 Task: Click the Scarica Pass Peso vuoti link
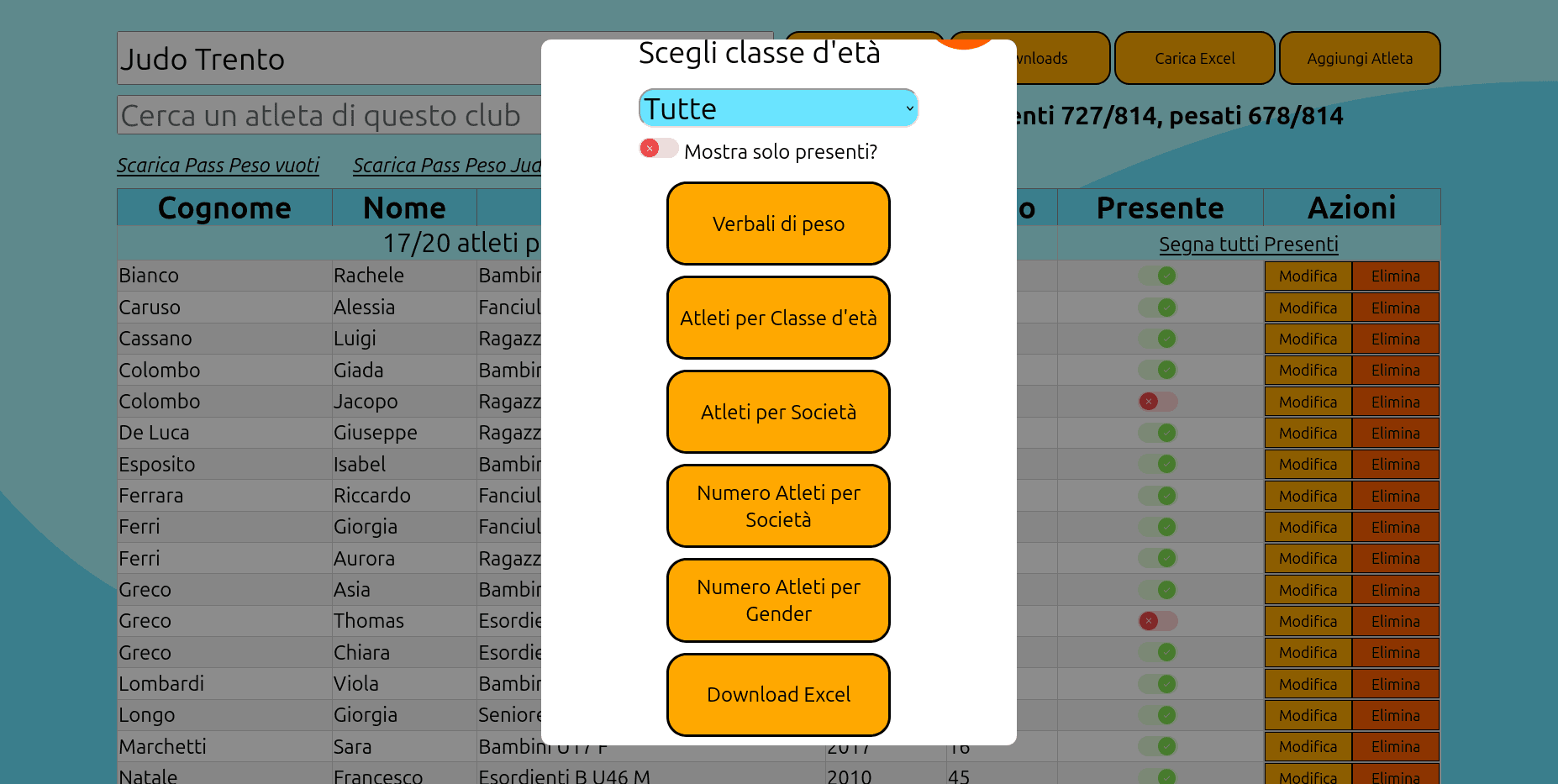tap(218, 166)
